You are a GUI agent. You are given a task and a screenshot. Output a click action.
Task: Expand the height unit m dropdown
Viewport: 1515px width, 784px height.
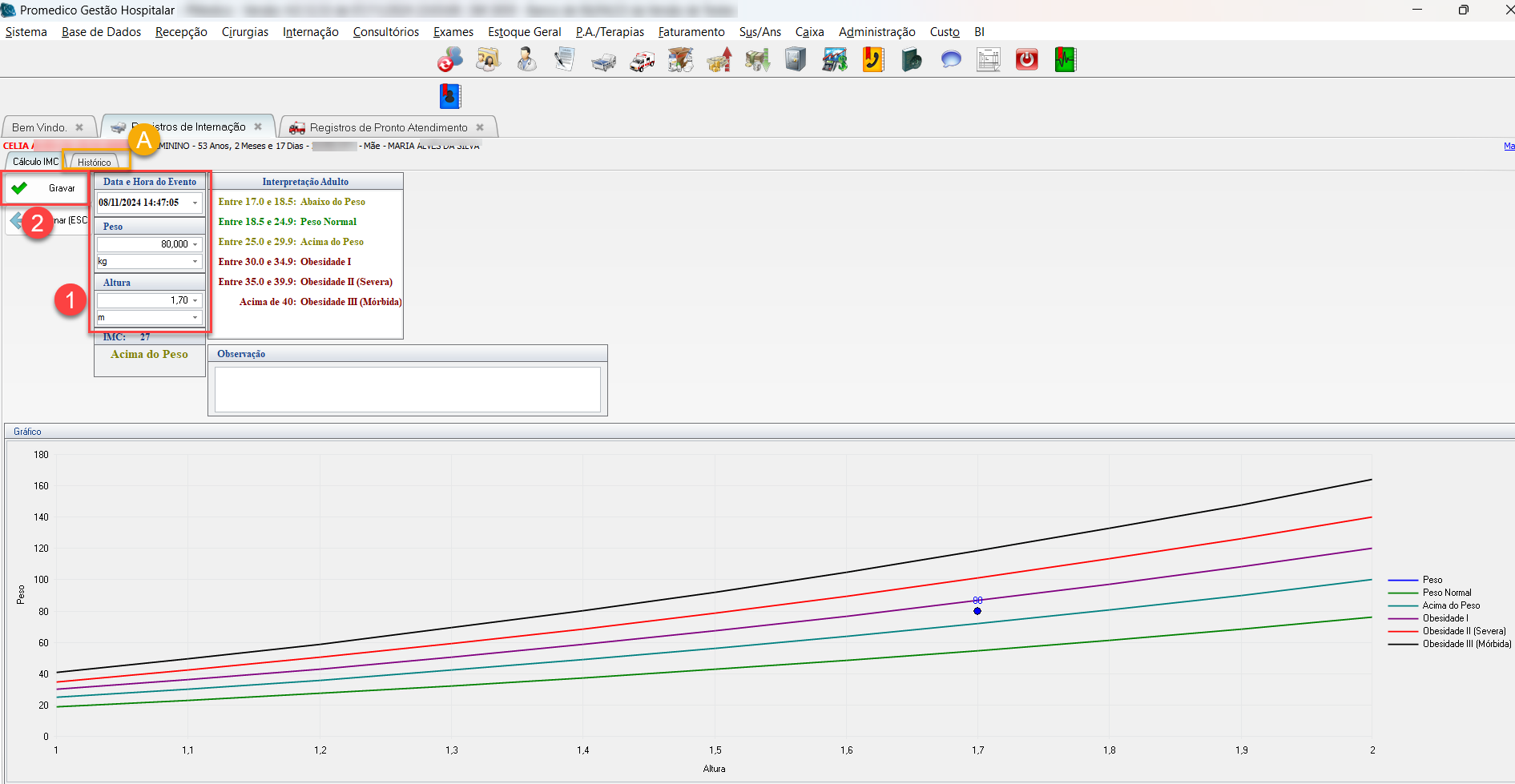click(x=195, y=318)
